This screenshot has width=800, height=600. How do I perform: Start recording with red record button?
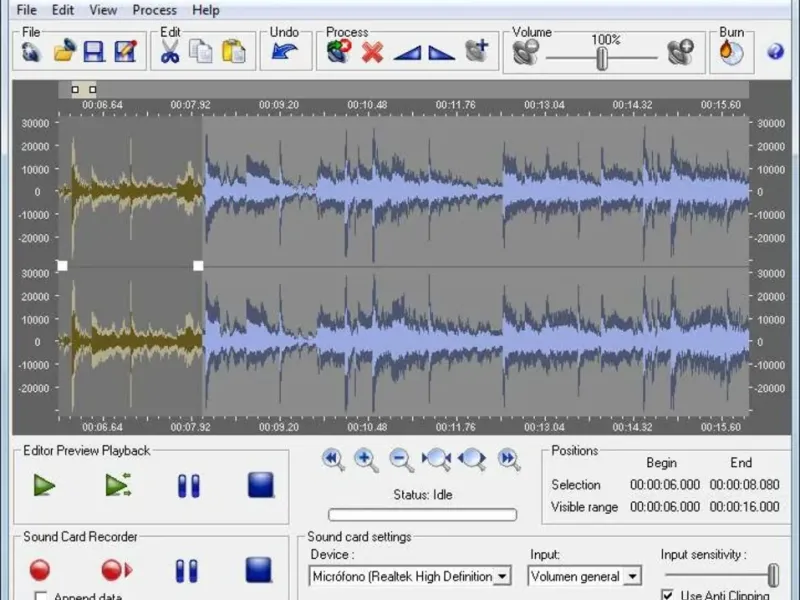click(x=40, y=570)
